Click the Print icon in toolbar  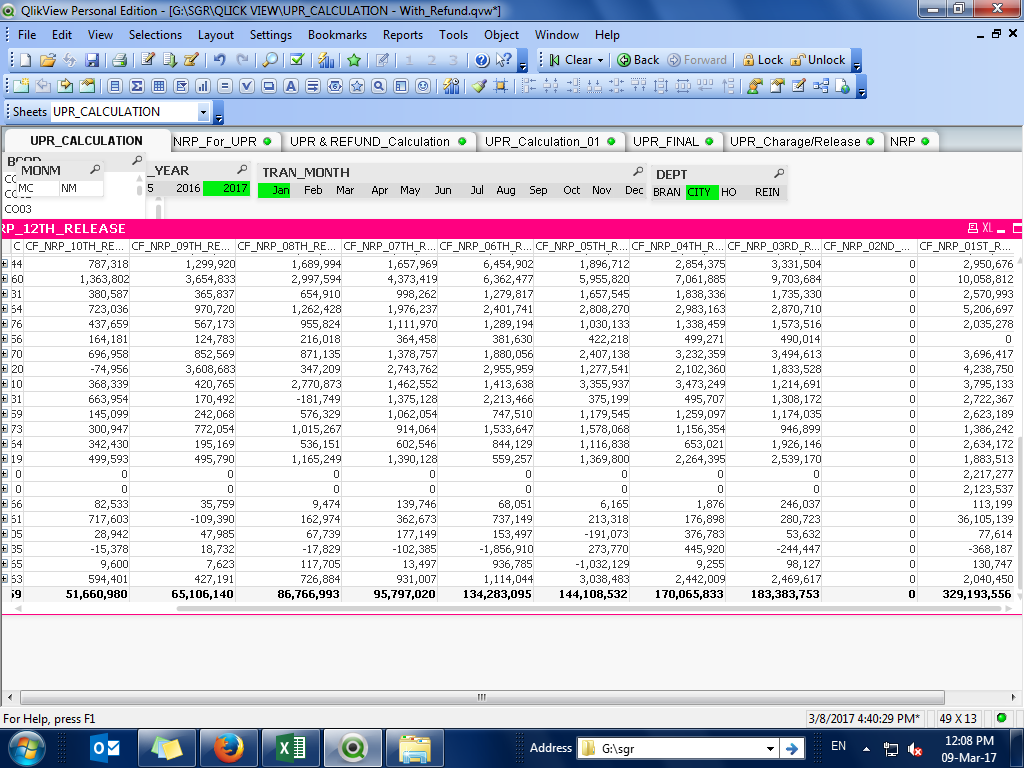click(119, 60)
